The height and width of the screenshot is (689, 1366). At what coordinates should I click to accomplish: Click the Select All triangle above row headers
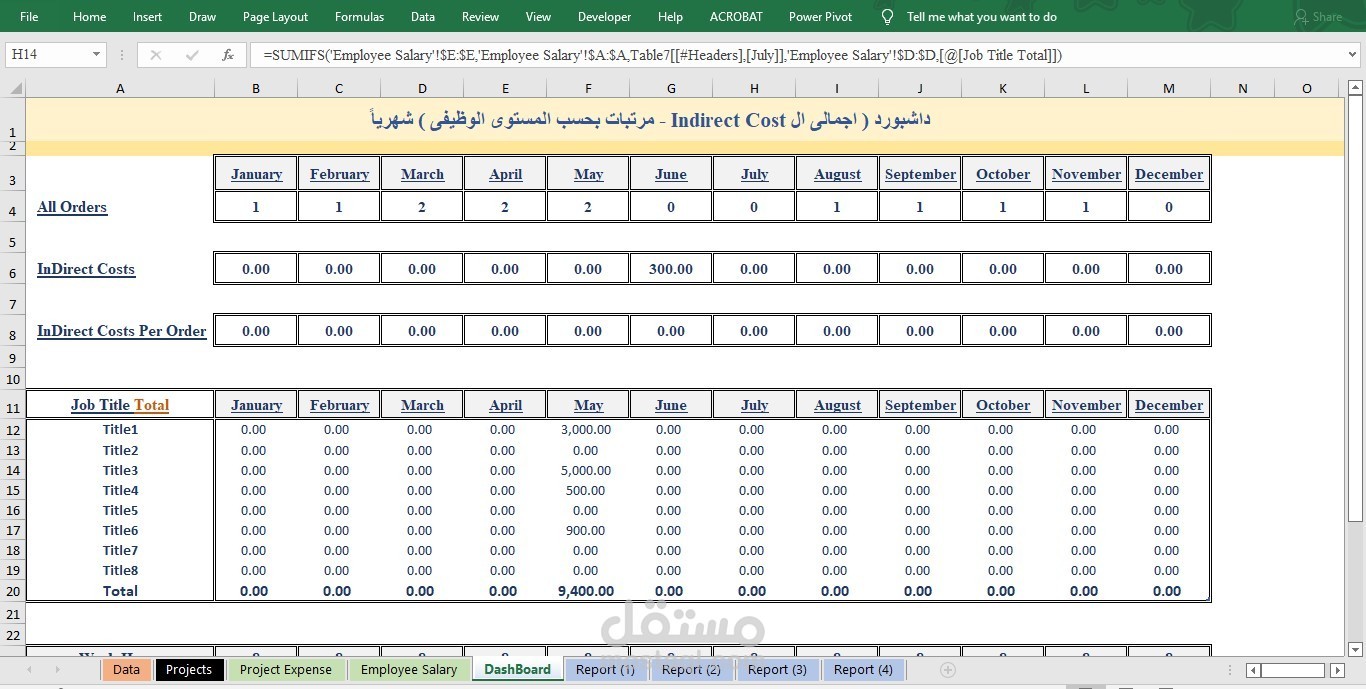tap(14, 88)
